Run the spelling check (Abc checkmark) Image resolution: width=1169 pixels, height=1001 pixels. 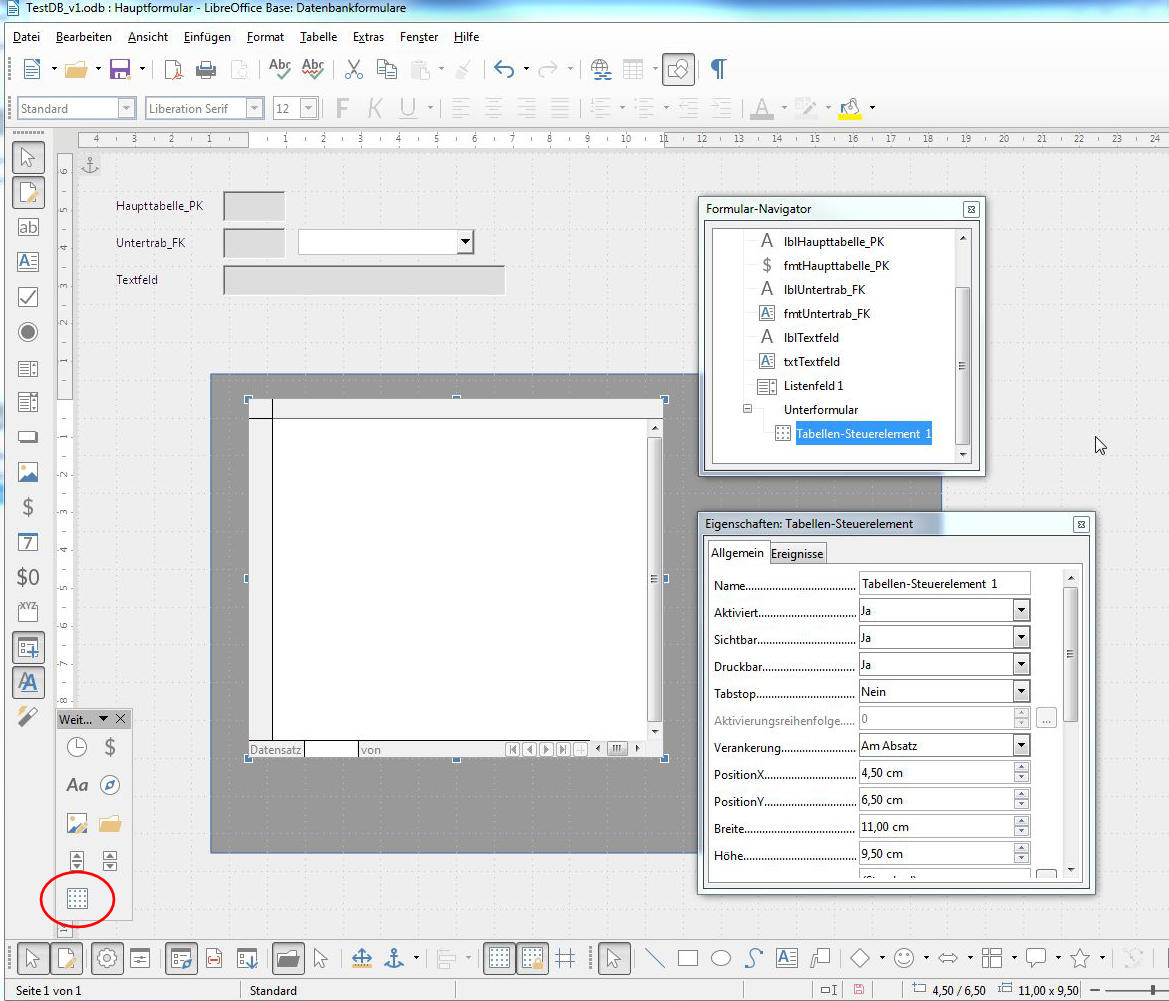pos(280,69)
